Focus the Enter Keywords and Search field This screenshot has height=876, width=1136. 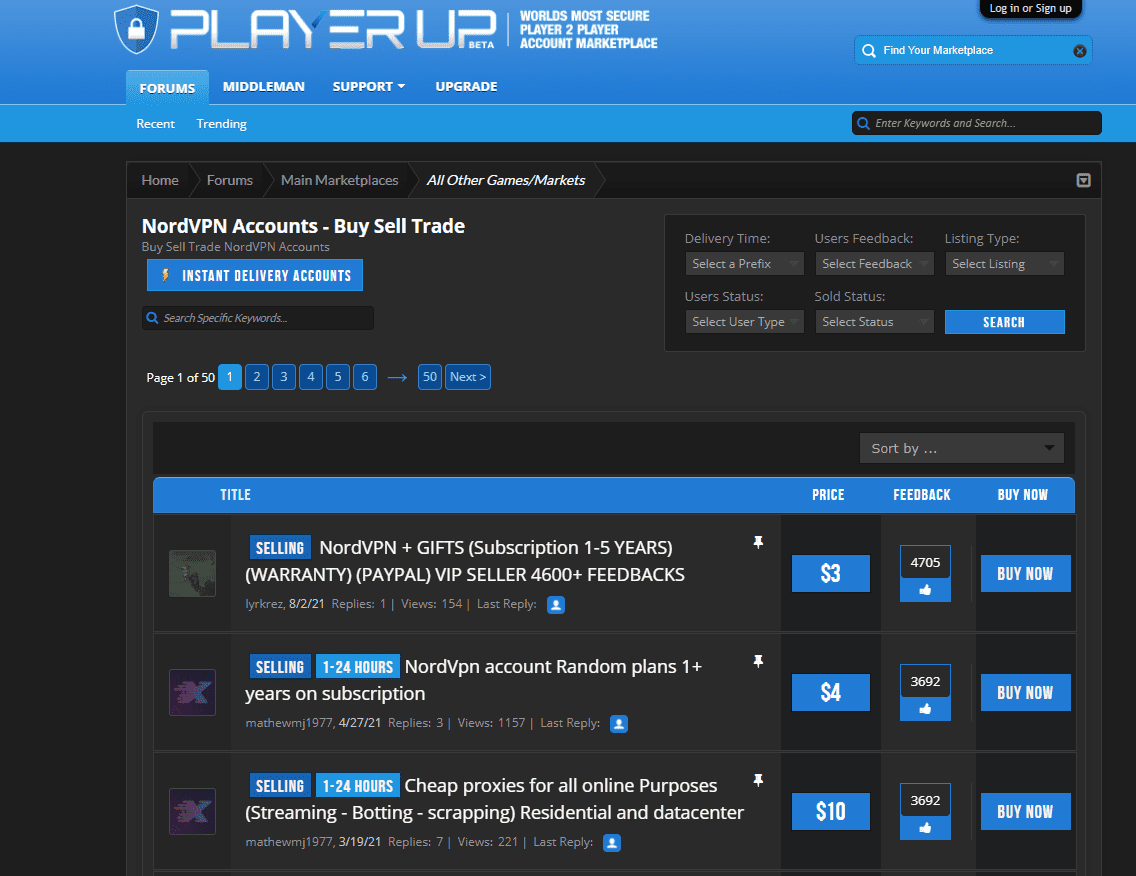[977, 123]
